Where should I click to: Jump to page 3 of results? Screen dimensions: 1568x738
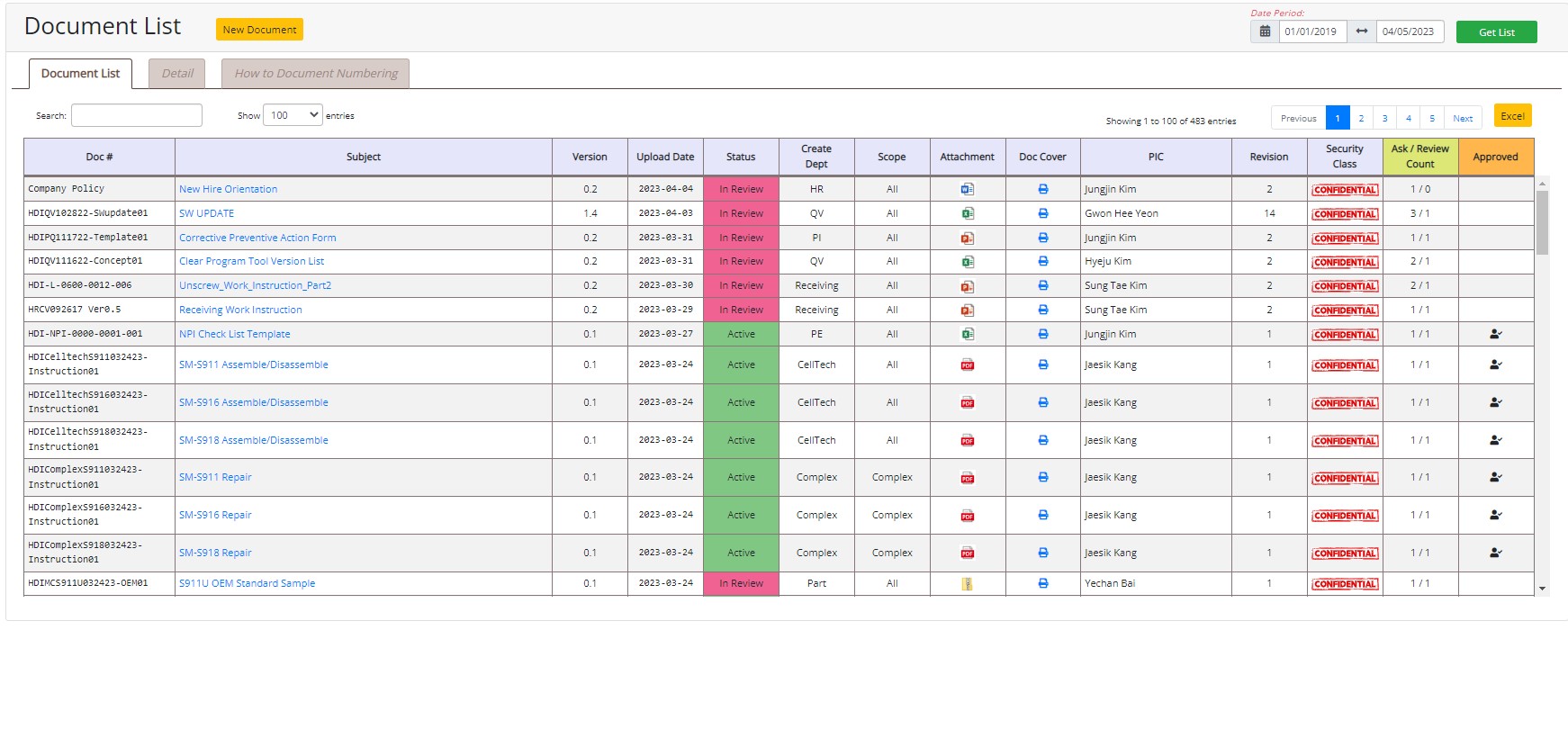(x=1384, y=118)
